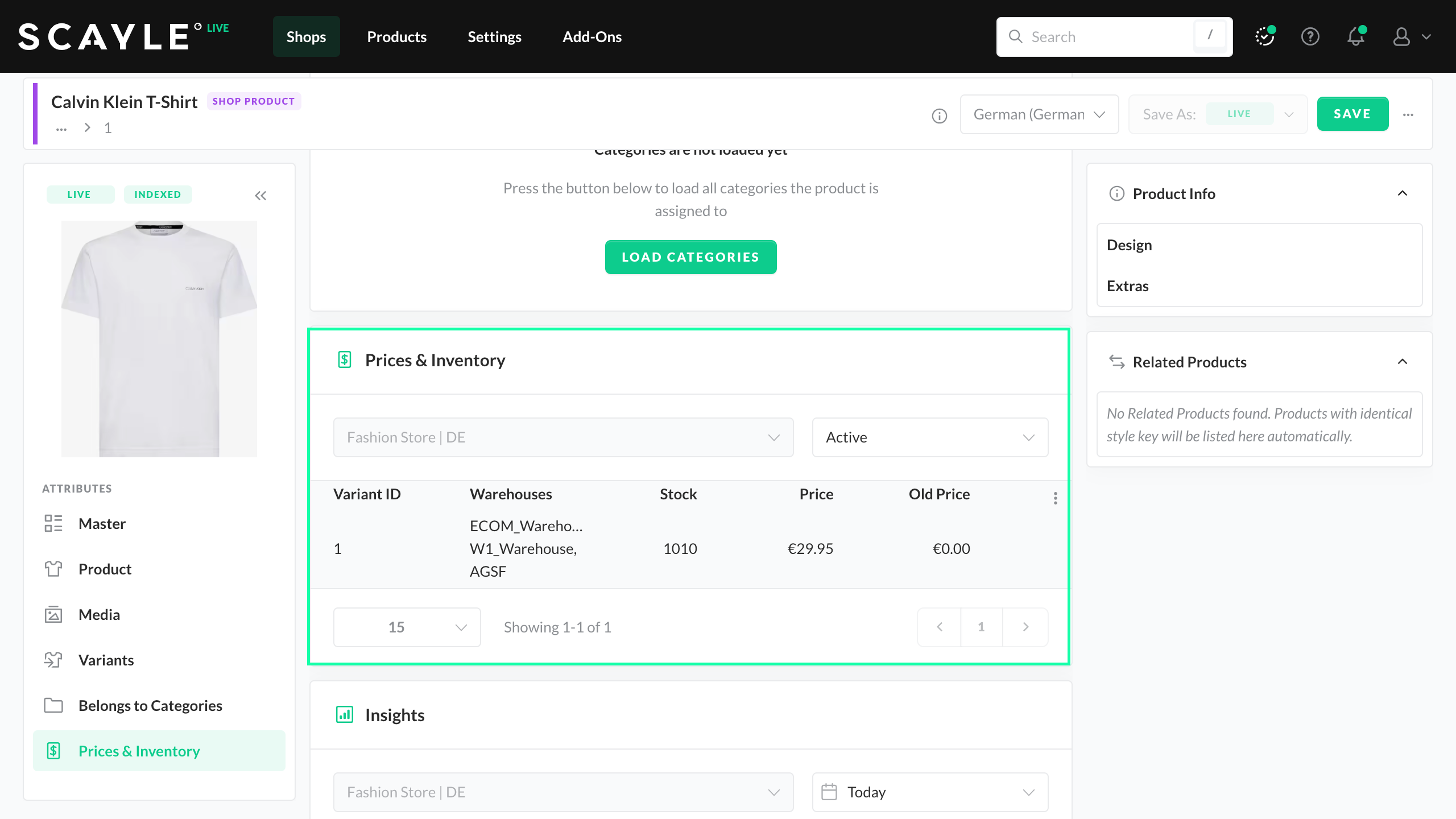Open the user account profile icon
The width and height of the screenshot is (1456, 819).
coord(1401,37)
